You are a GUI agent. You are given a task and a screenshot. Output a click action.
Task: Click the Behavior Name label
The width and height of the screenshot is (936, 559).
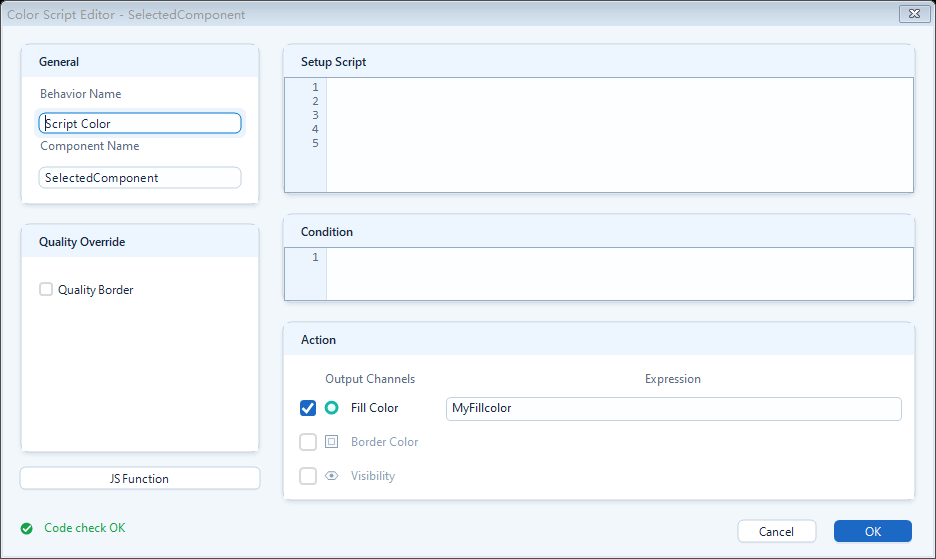(81, 94)
